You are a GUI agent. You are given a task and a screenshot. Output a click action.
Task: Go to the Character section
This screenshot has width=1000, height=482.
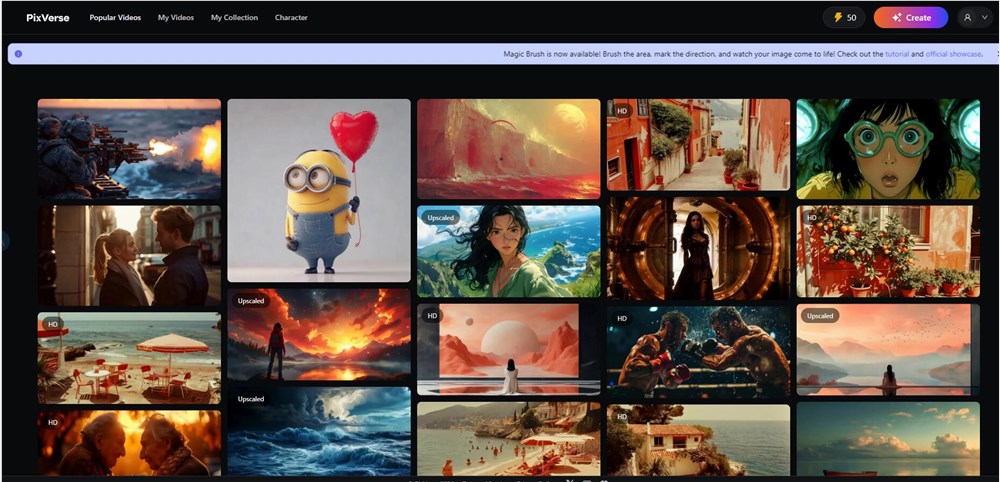point(291,17)
